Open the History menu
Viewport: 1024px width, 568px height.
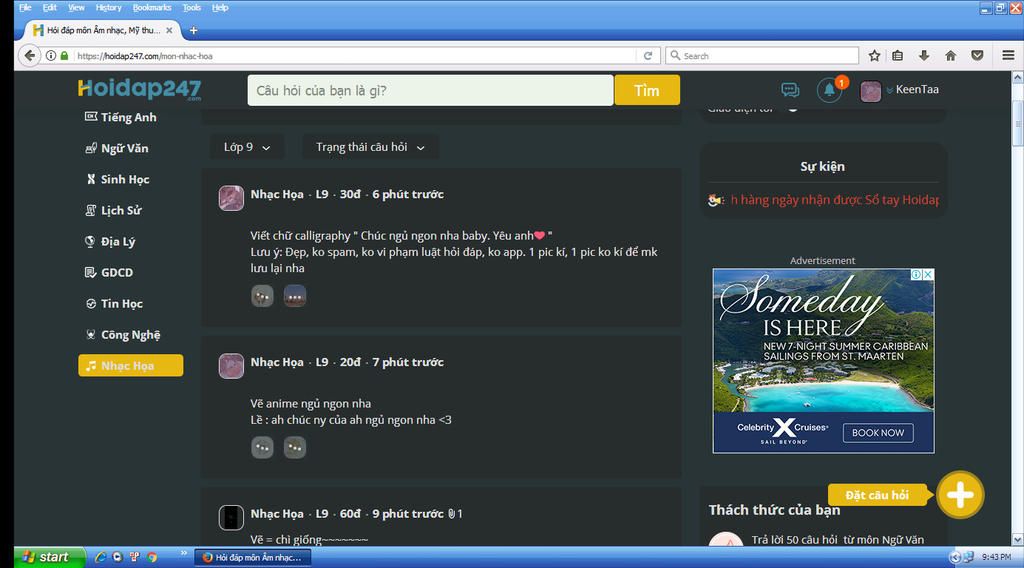click(108, 8)
